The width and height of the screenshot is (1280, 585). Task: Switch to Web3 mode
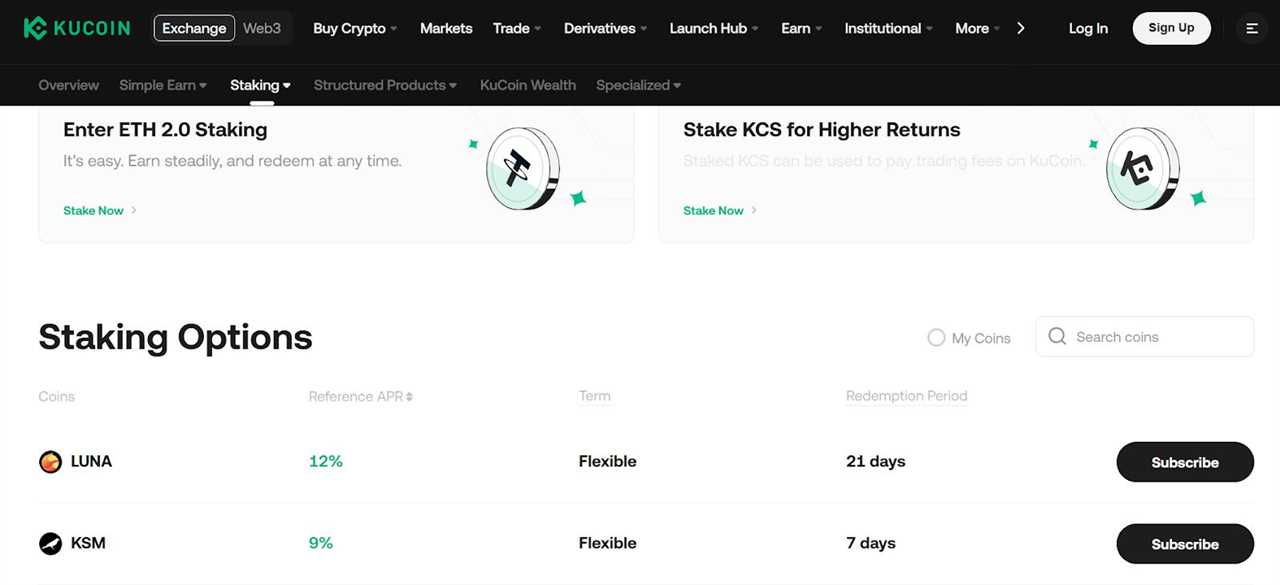click(x=261, y=28)
